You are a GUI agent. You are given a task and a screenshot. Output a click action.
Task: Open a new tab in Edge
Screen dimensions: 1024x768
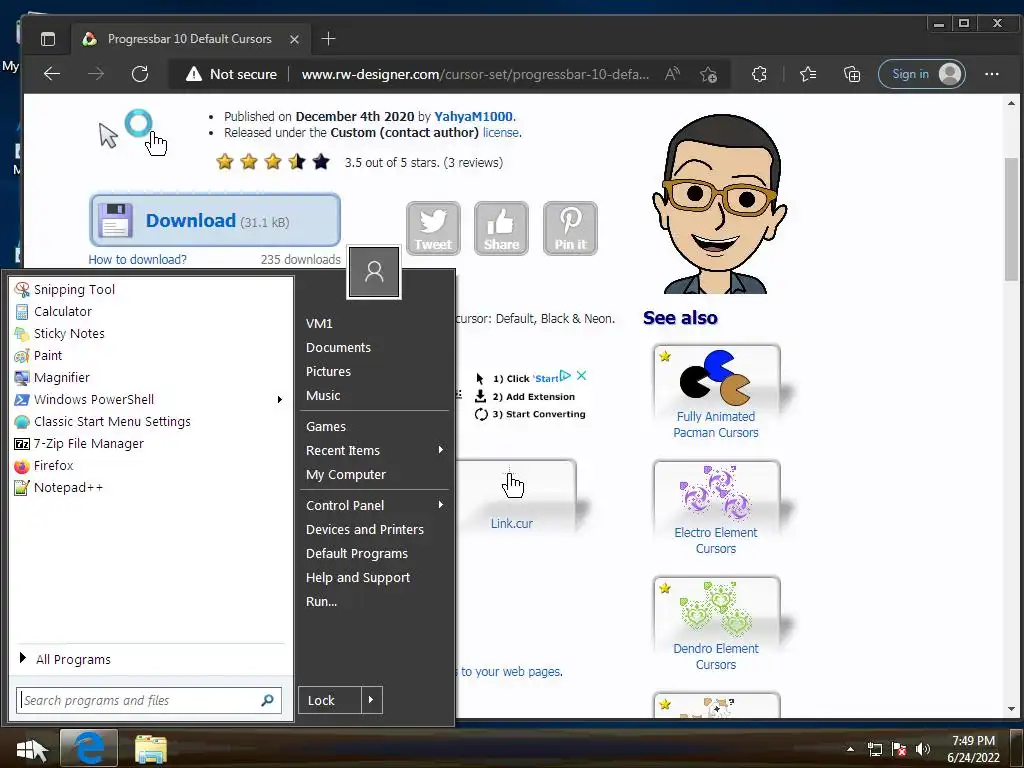coord(328,39)
